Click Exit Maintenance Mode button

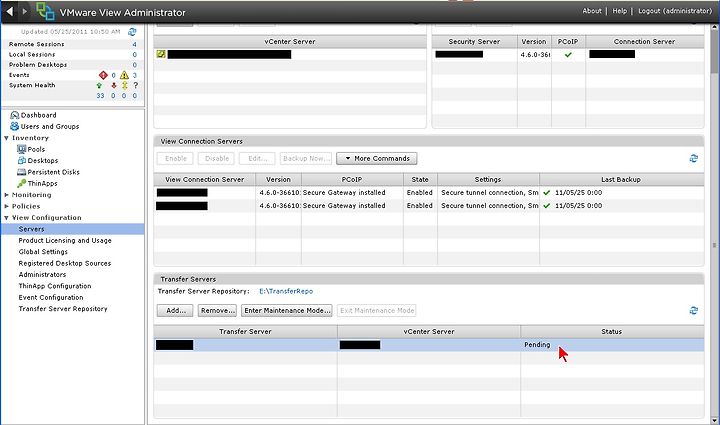pyautogui.click(x=377, y=311)
